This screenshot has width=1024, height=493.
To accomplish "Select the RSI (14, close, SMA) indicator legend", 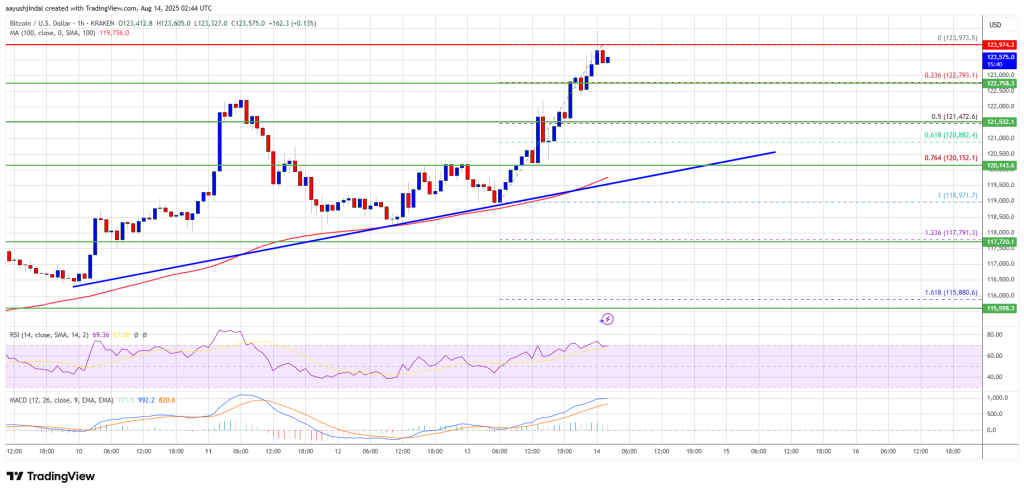I will [45, 334].
